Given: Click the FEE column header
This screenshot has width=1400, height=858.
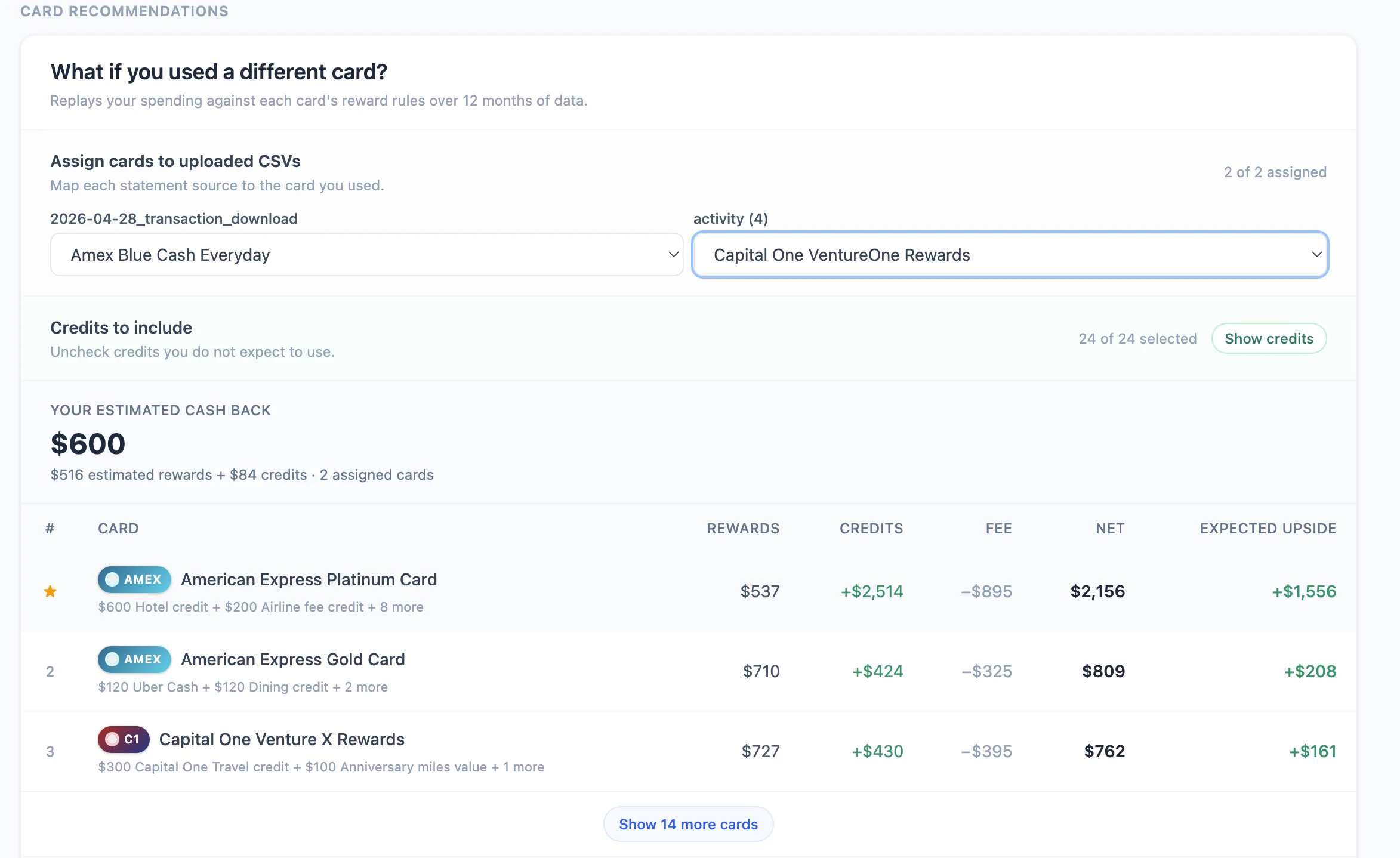Looking at the screenshot, I should (x=998, y=529).
